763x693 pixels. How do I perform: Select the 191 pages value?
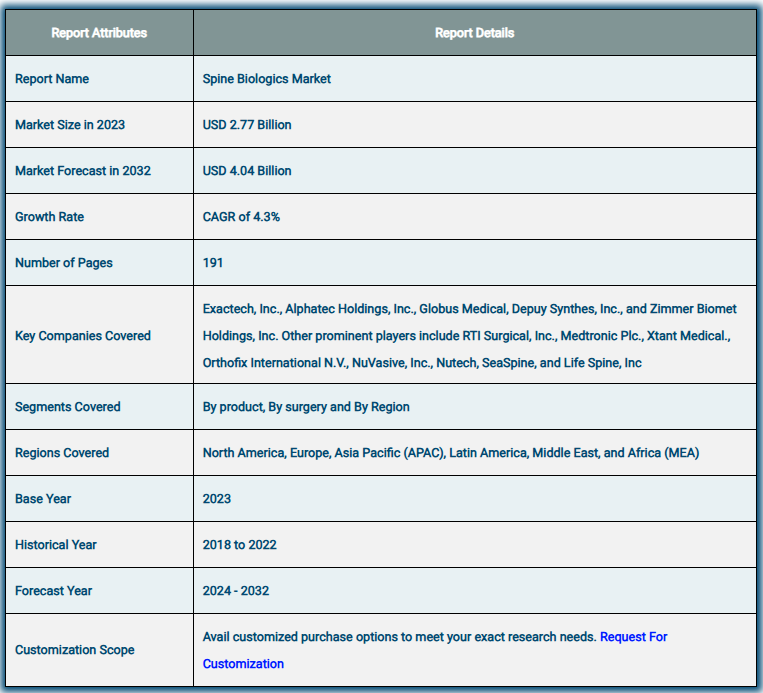[x=213, y=263]
